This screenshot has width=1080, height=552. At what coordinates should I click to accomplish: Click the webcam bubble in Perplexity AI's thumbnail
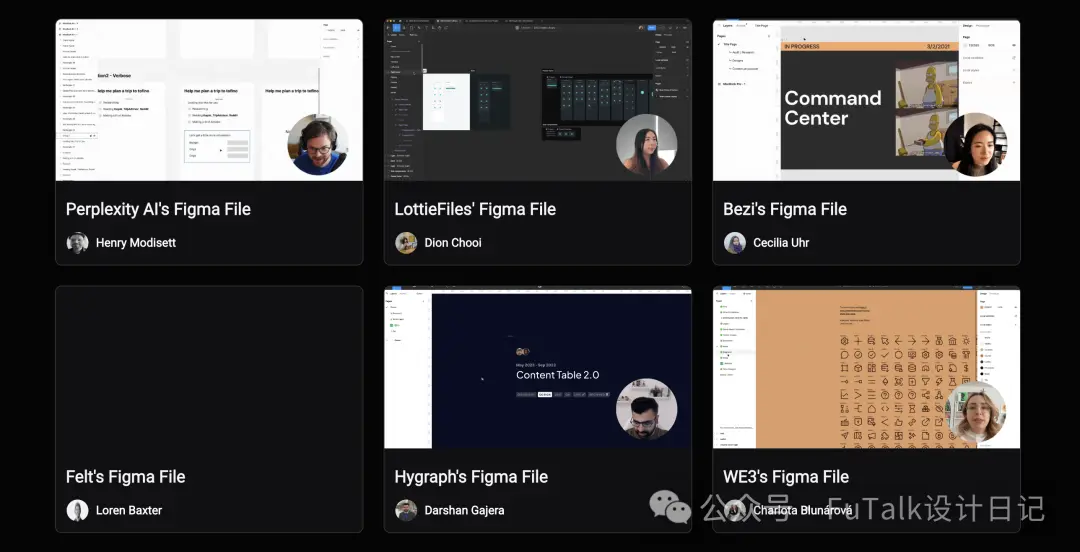pyautogui.click(x=318, y=144)
